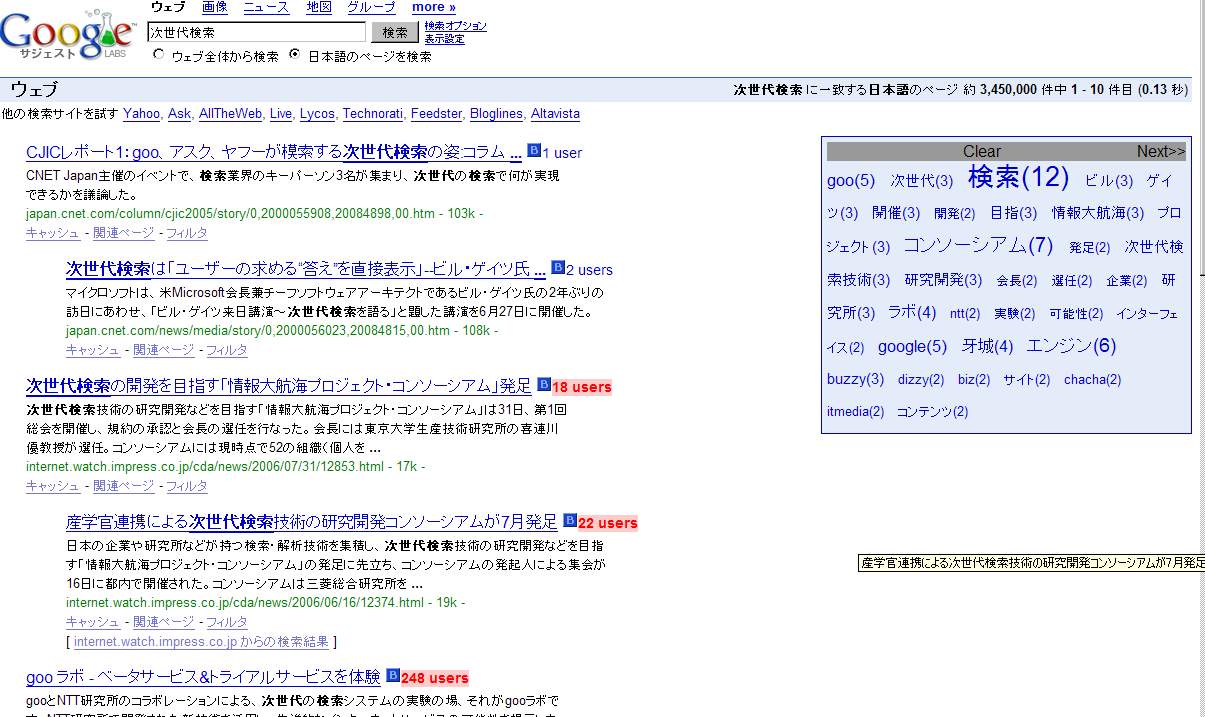Image resolution: width=1205 pixels, height=717 pixels.
Task: Select the 日本語のページを検索 radio button
Action: tap(295, 56)
